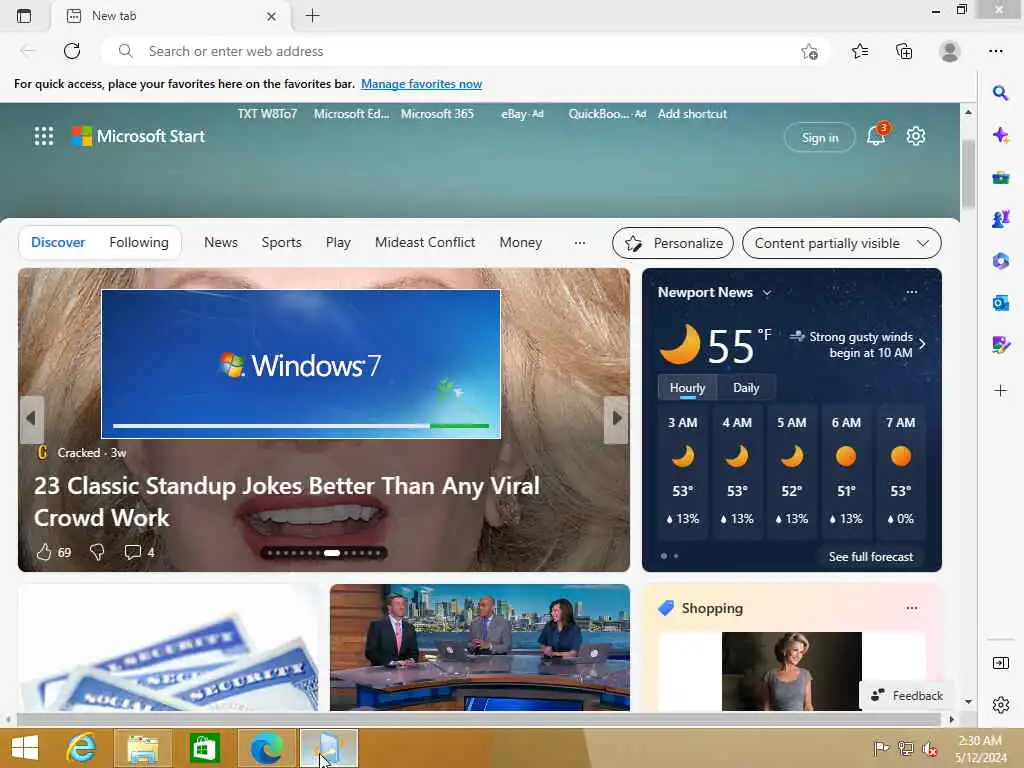
Task: Add a sidebar app with plus icon
Action: point(1000,391)
